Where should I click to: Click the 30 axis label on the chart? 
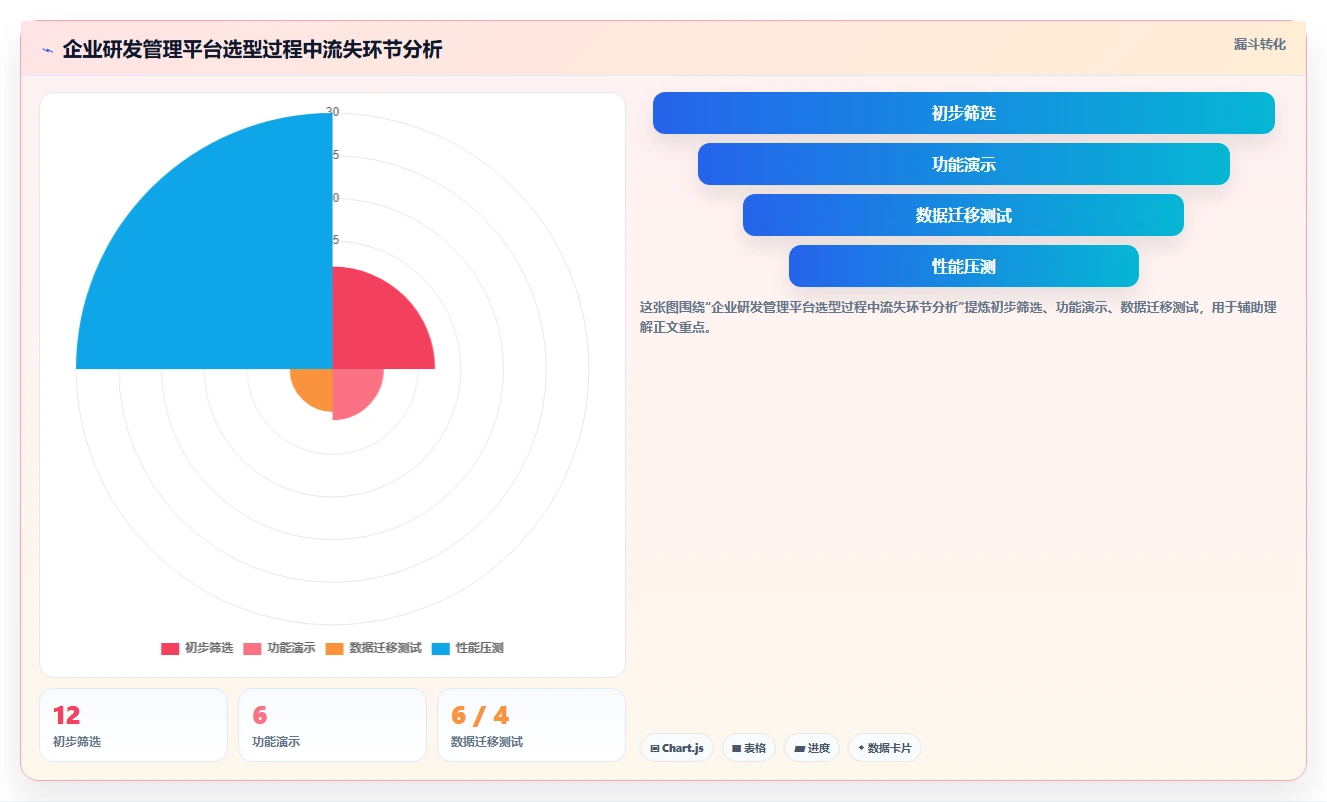point(333,112)
